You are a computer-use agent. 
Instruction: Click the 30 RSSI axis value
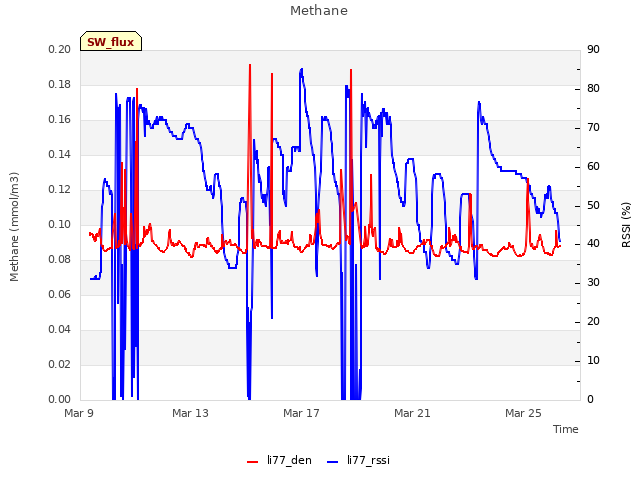(593, 282)
